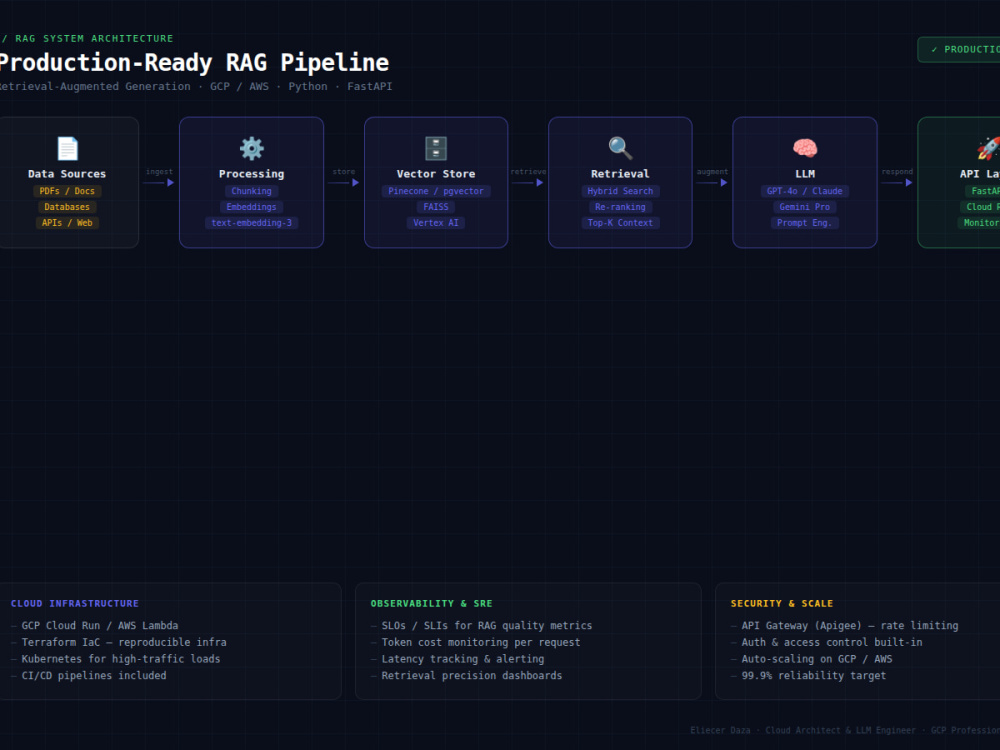This screenshot has width=1000, height=750.
Task: Select the FAISS tag
Action: coord(436,207)
